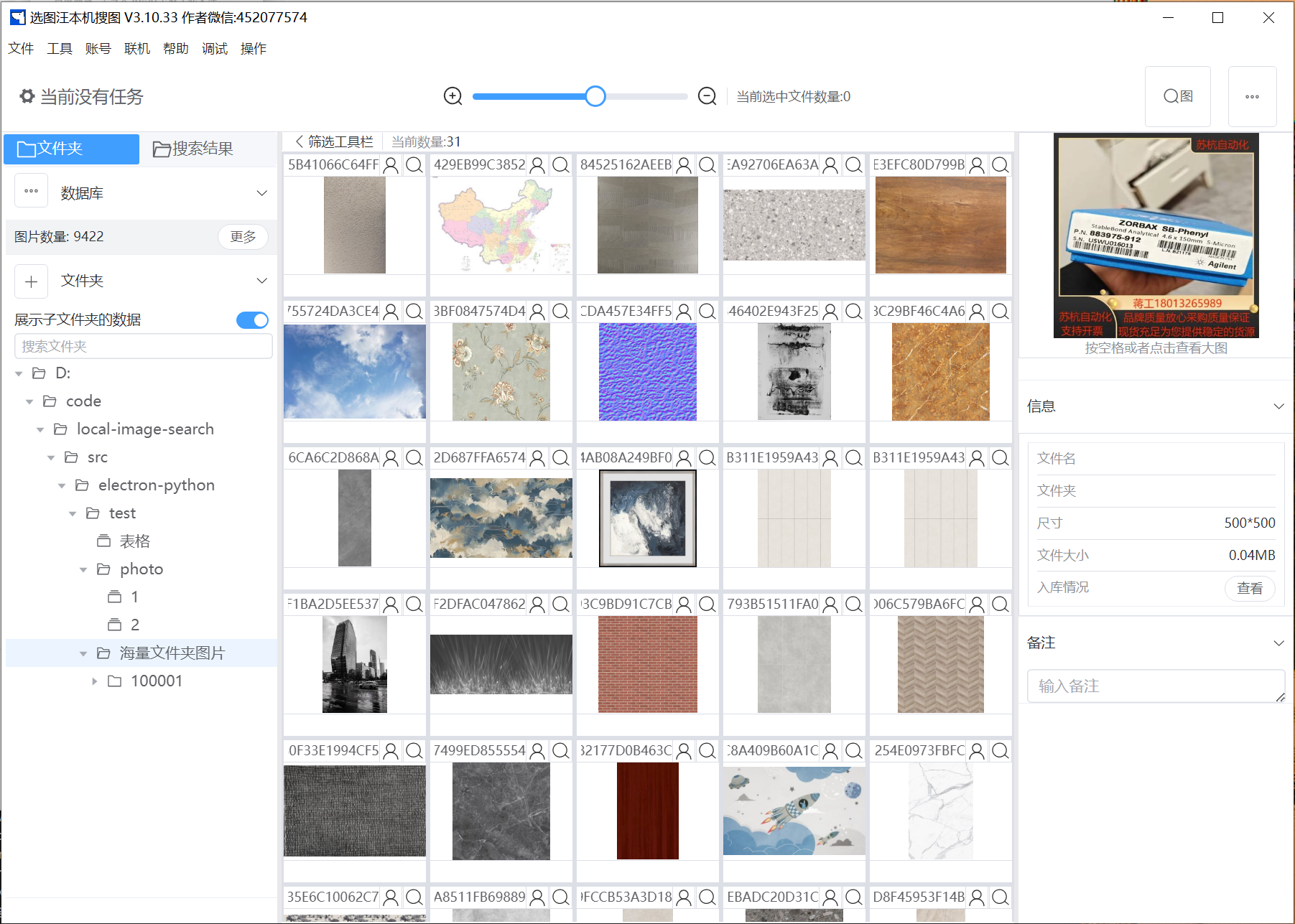Expand the 100001 folder tree node
The image size is (1295, 924).
[94, 681]
